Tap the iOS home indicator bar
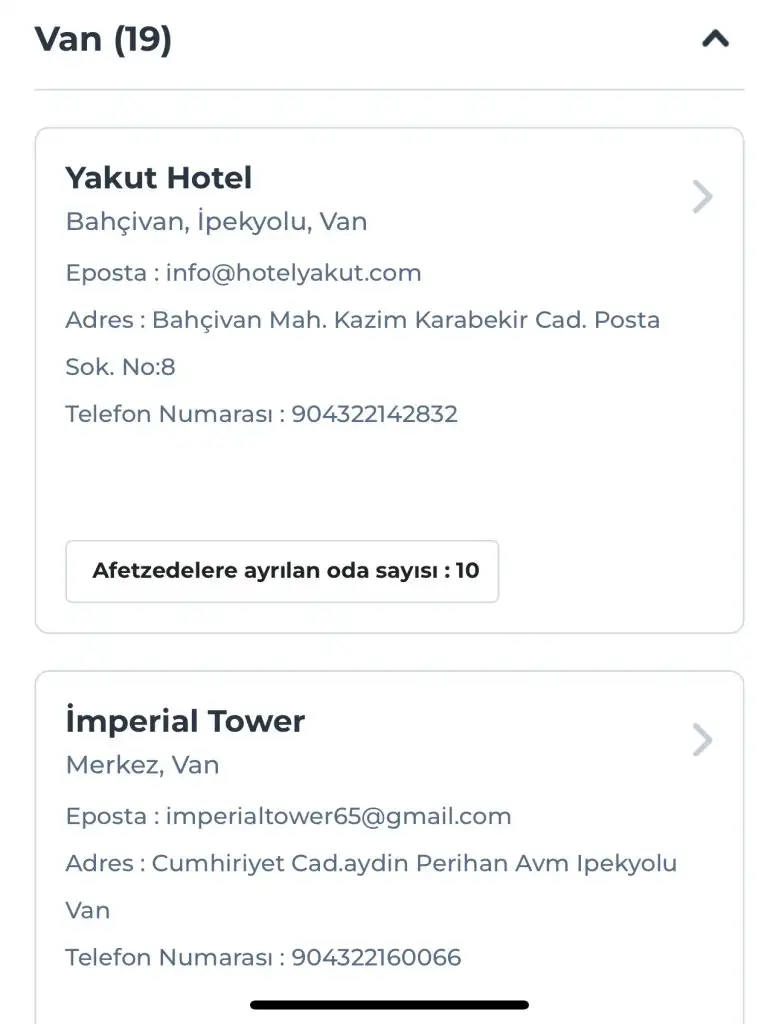Viewport: 779px width, 1024px height. 389,1004
